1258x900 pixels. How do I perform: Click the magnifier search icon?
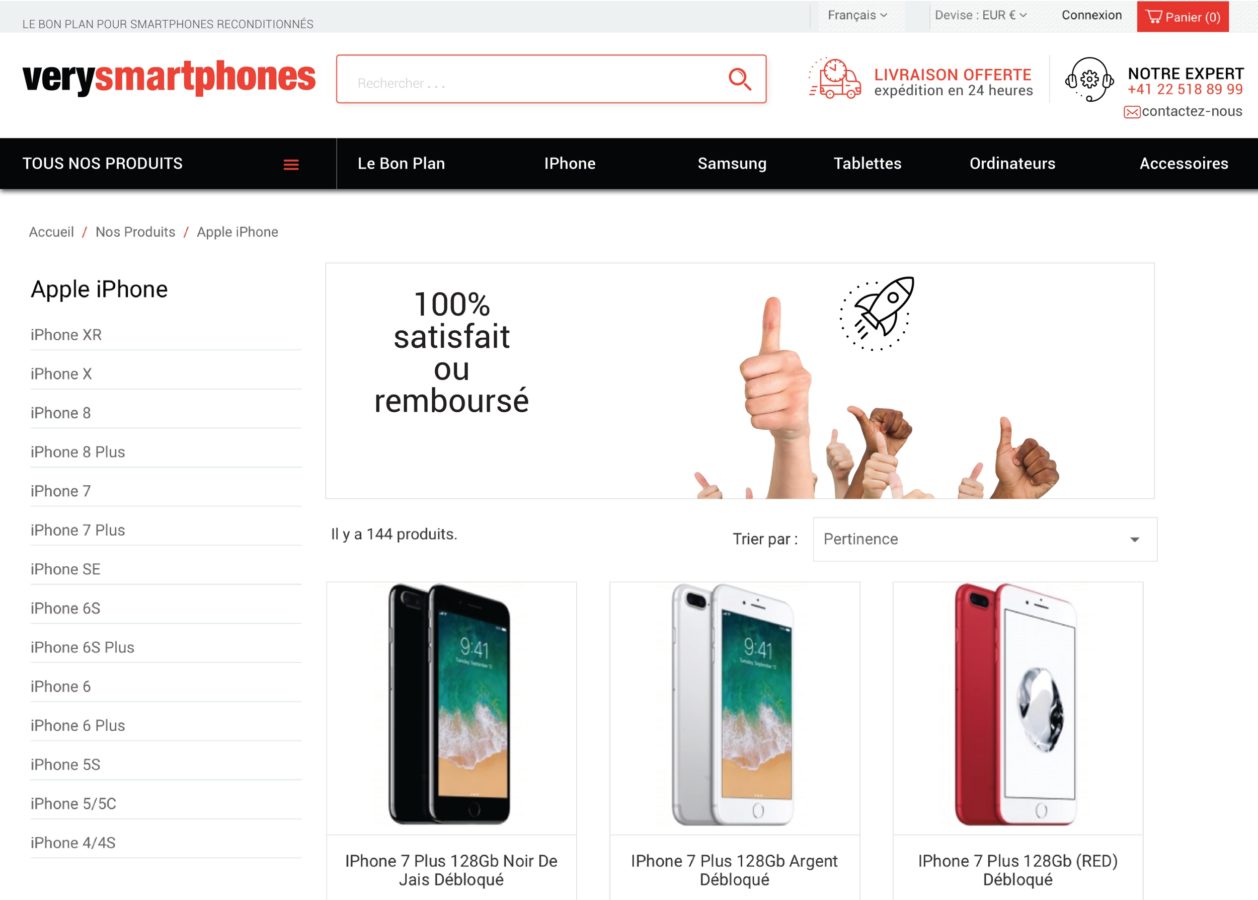click(740, 79)
